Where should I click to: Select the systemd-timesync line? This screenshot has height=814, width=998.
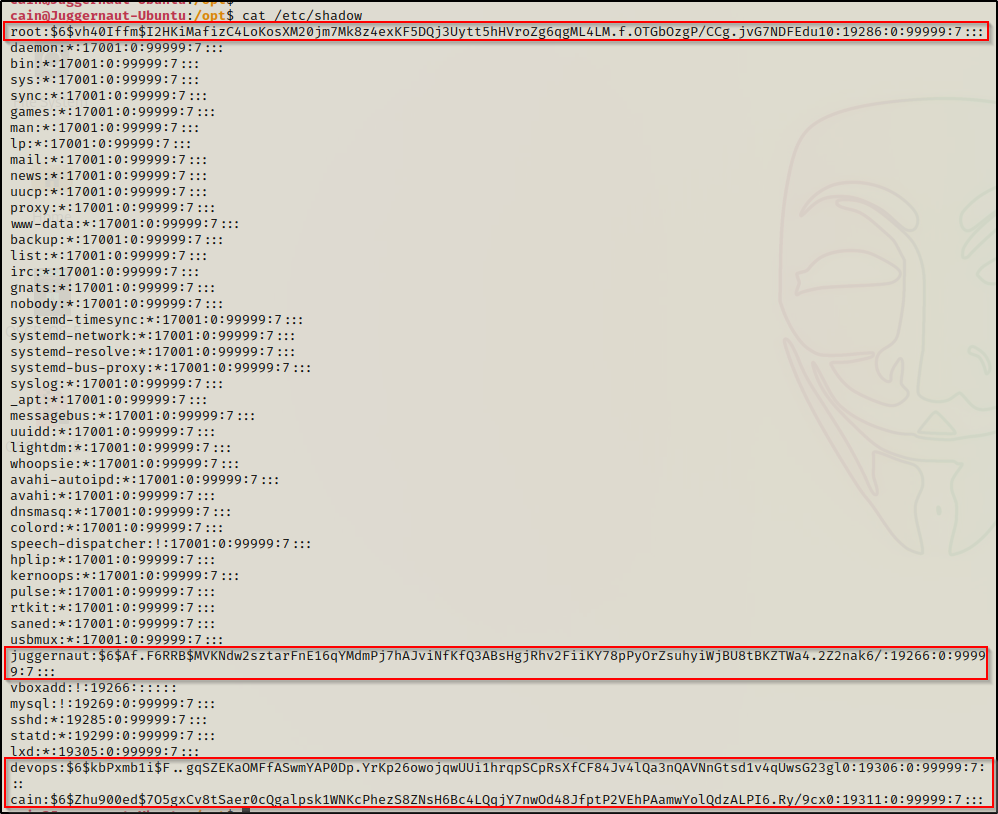pyautogui.click(x=157, y=319)
